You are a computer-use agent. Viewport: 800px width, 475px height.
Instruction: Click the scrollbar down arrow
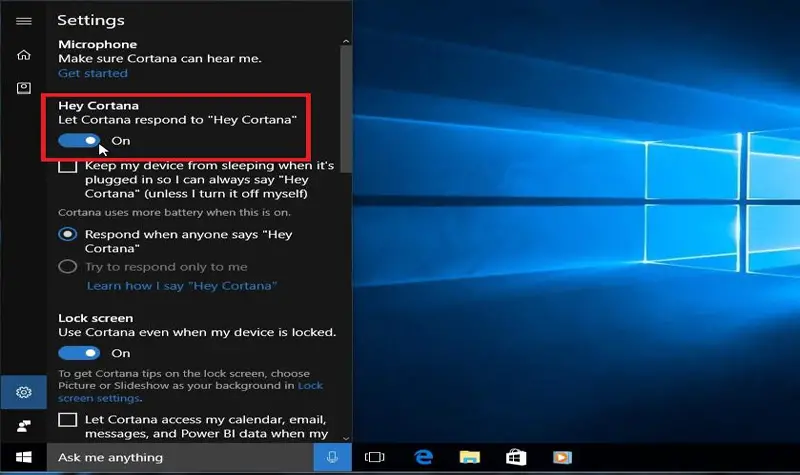click(x=346, y=438)
